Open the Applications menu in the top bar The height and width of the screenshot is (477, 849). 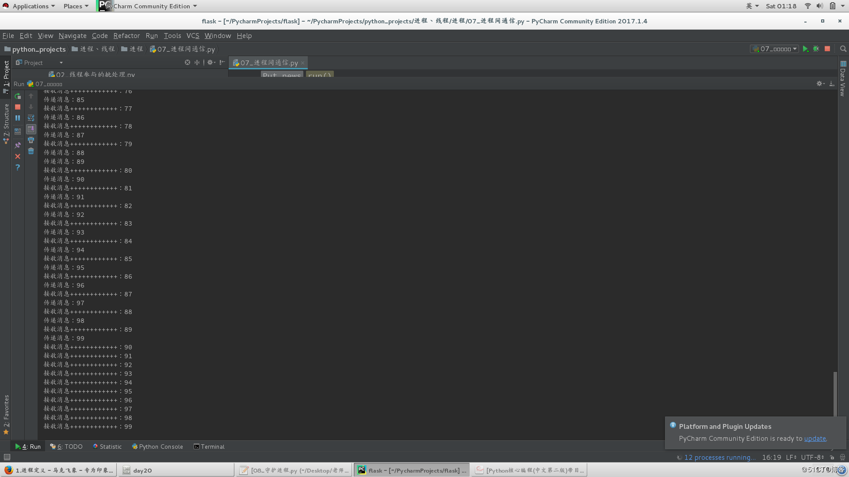coord(30,6)
